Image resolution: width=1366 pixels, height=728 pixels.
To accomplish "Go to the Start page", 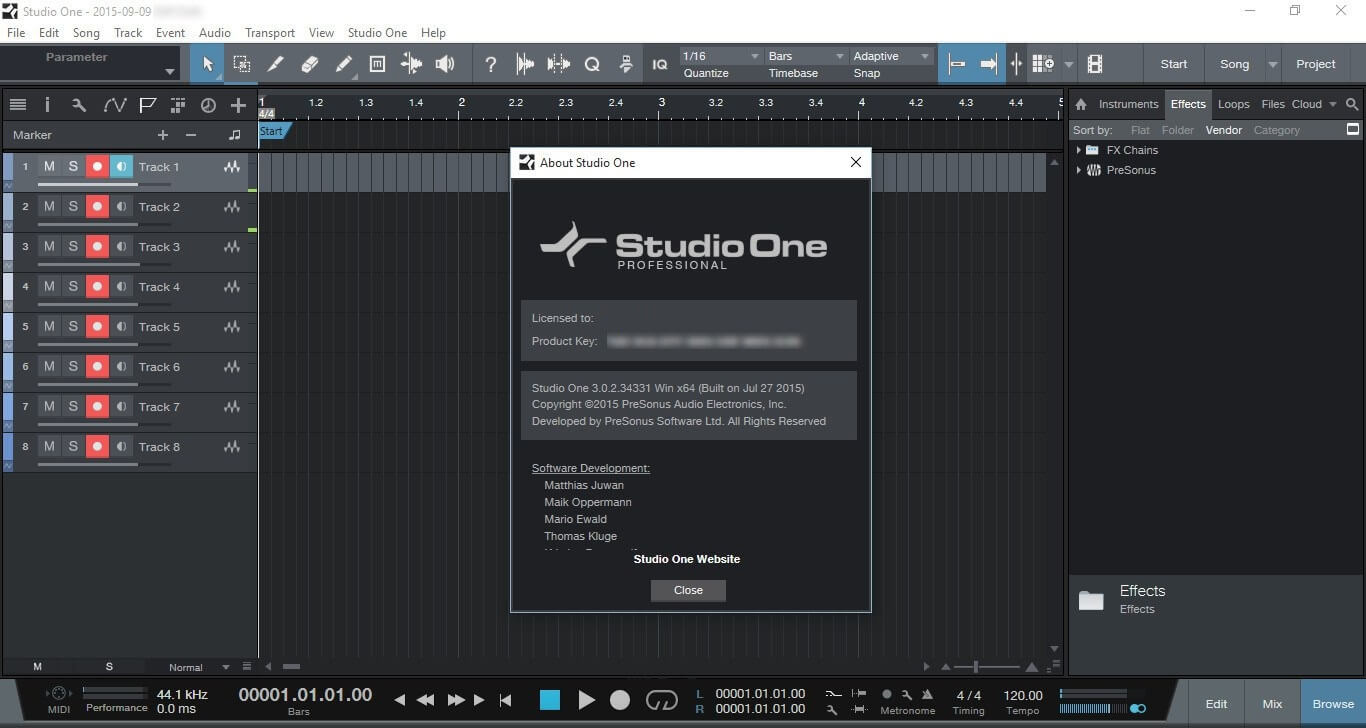I will tap(1174, 64).
